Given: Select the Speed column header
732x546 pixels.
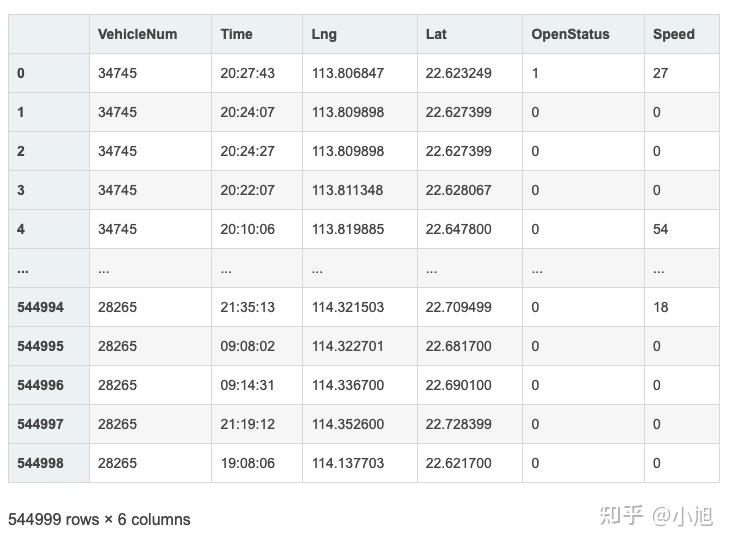Looking at the screenshot, I should pyautogui.click(x=673, y=34).
